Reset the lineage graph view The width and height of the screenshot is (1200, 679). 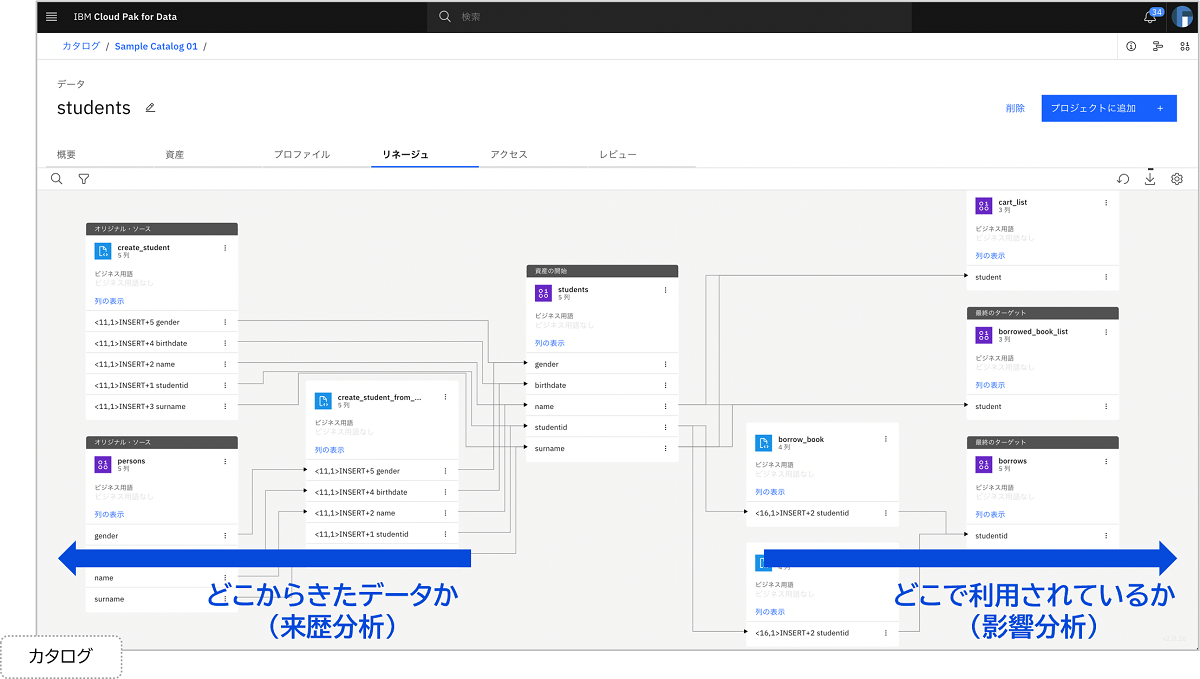tap(1123, 179)
